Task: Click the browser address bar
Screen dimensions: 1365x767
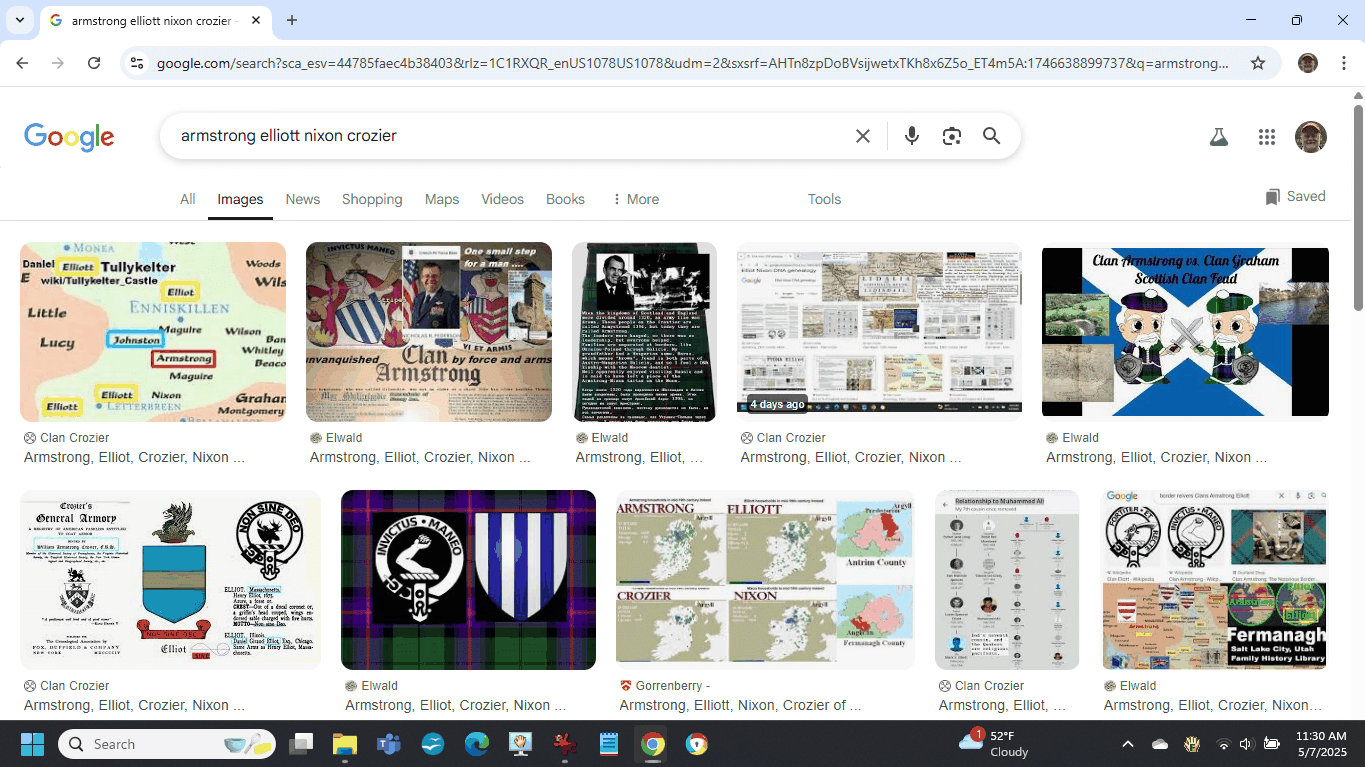Action: (692, 63)
